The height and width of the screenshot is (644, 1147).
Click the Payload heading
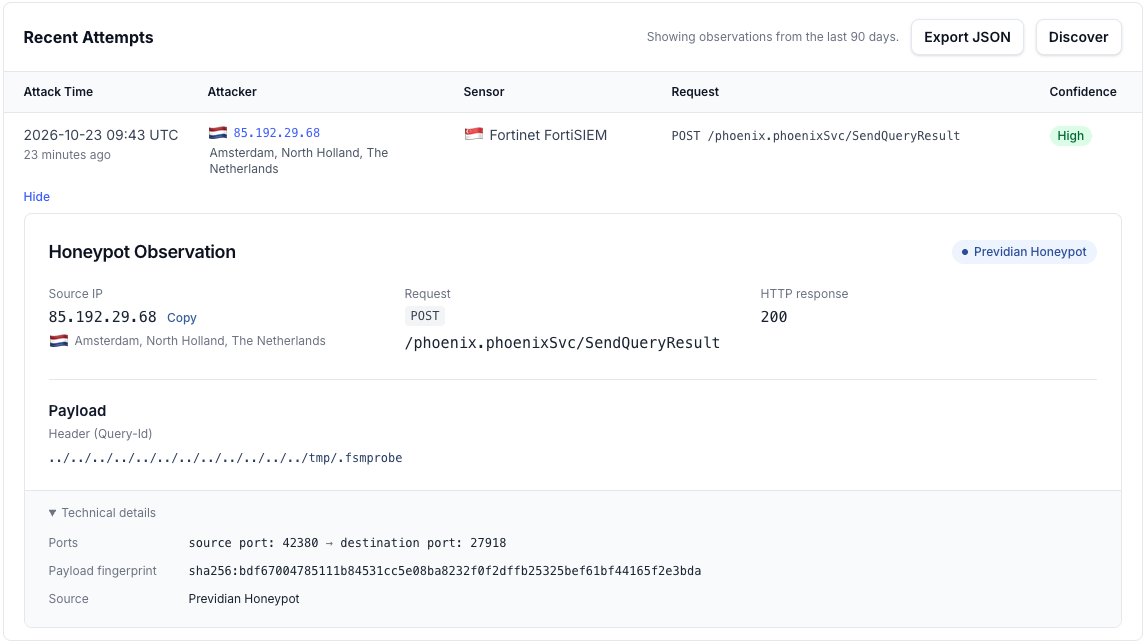pyautogui.click(x=77, y=411)
